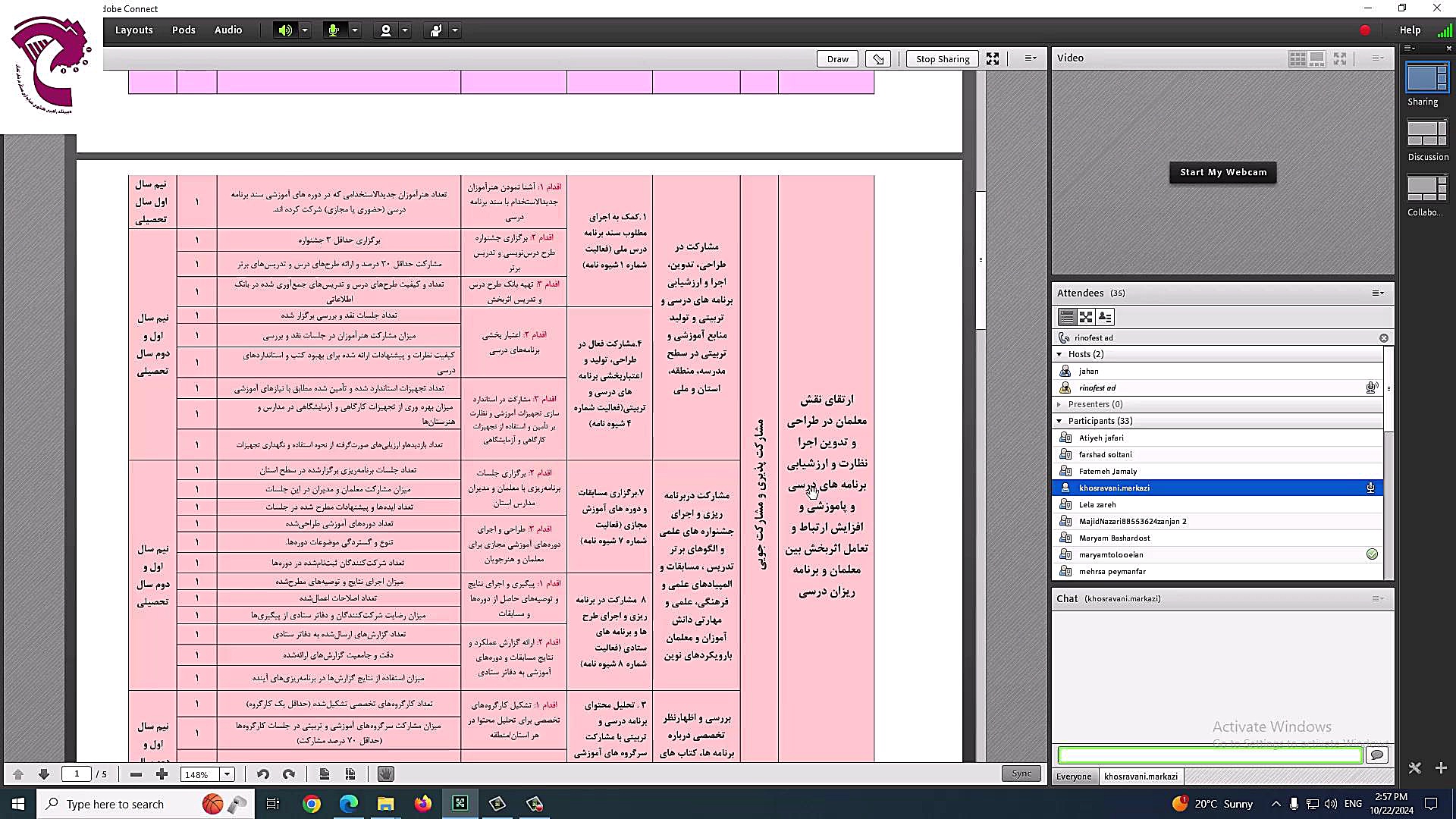The height and width of the screenshot is (819, 1456).
Task: Open the Pods menu
Action: pyautogui.click(x=184, y=30)
